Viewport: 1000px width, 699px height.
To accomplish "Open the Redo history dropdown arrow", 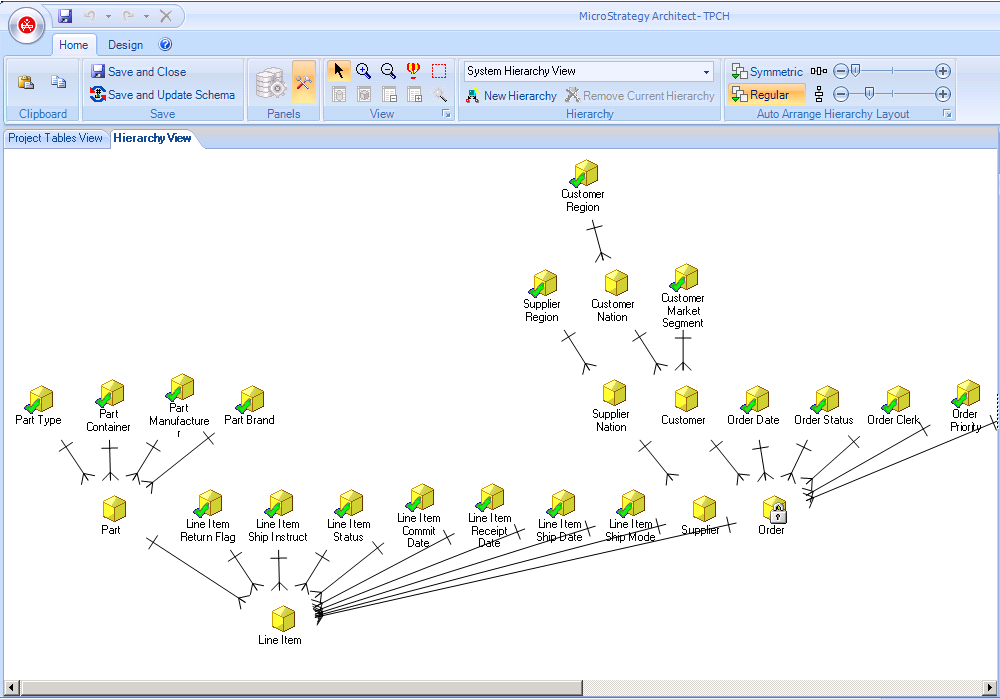I will pyautogui.click(x=146, y=16).
